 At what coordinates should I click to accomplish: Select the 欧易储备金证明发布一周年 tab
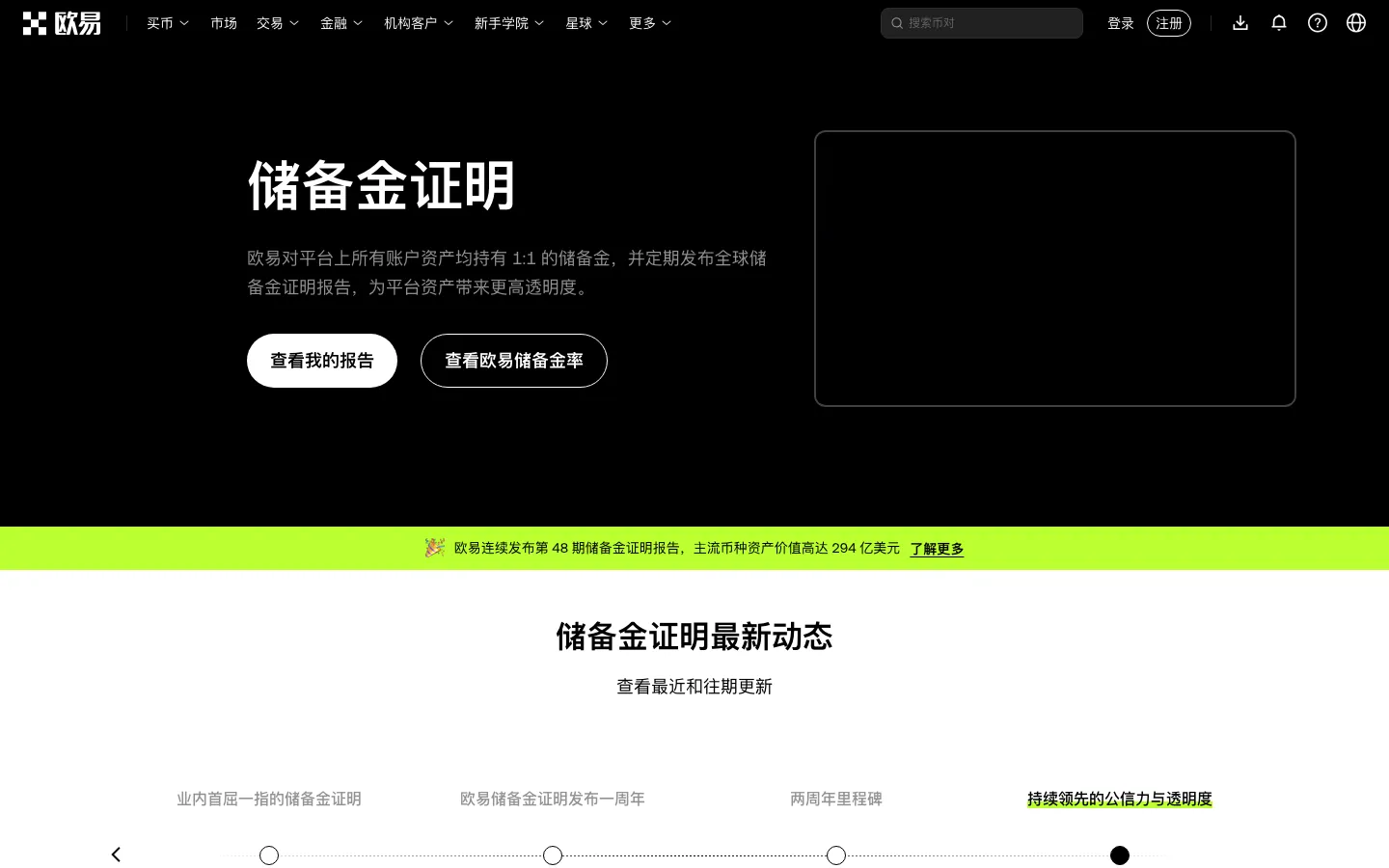click(x=553, y=799)
